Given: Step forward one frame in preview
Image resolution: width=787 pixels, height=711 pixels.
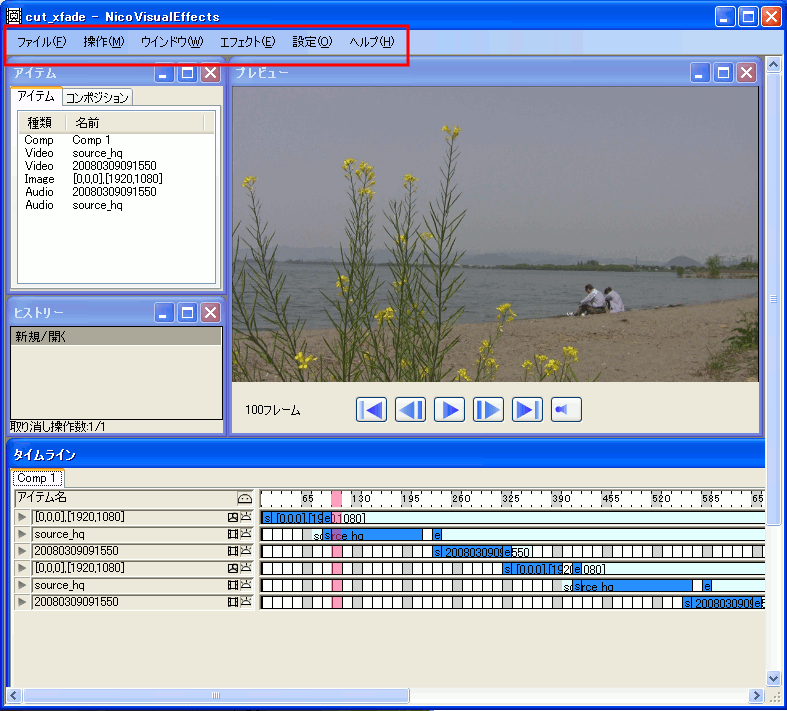Looking at the screenshot, I should (x=488, y=409).
